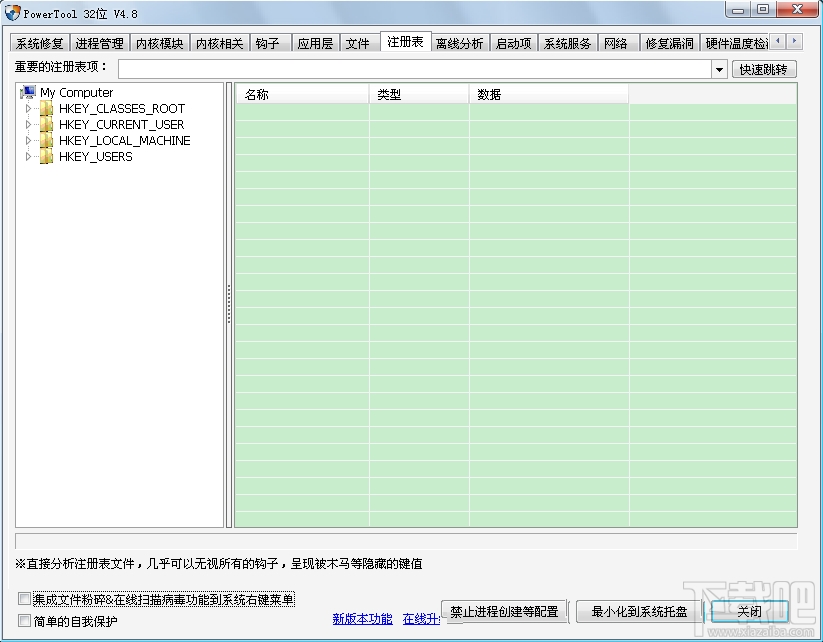Click the 禁止进程创建等配置 button
This screenshot has height=642, width=823.
503,612
